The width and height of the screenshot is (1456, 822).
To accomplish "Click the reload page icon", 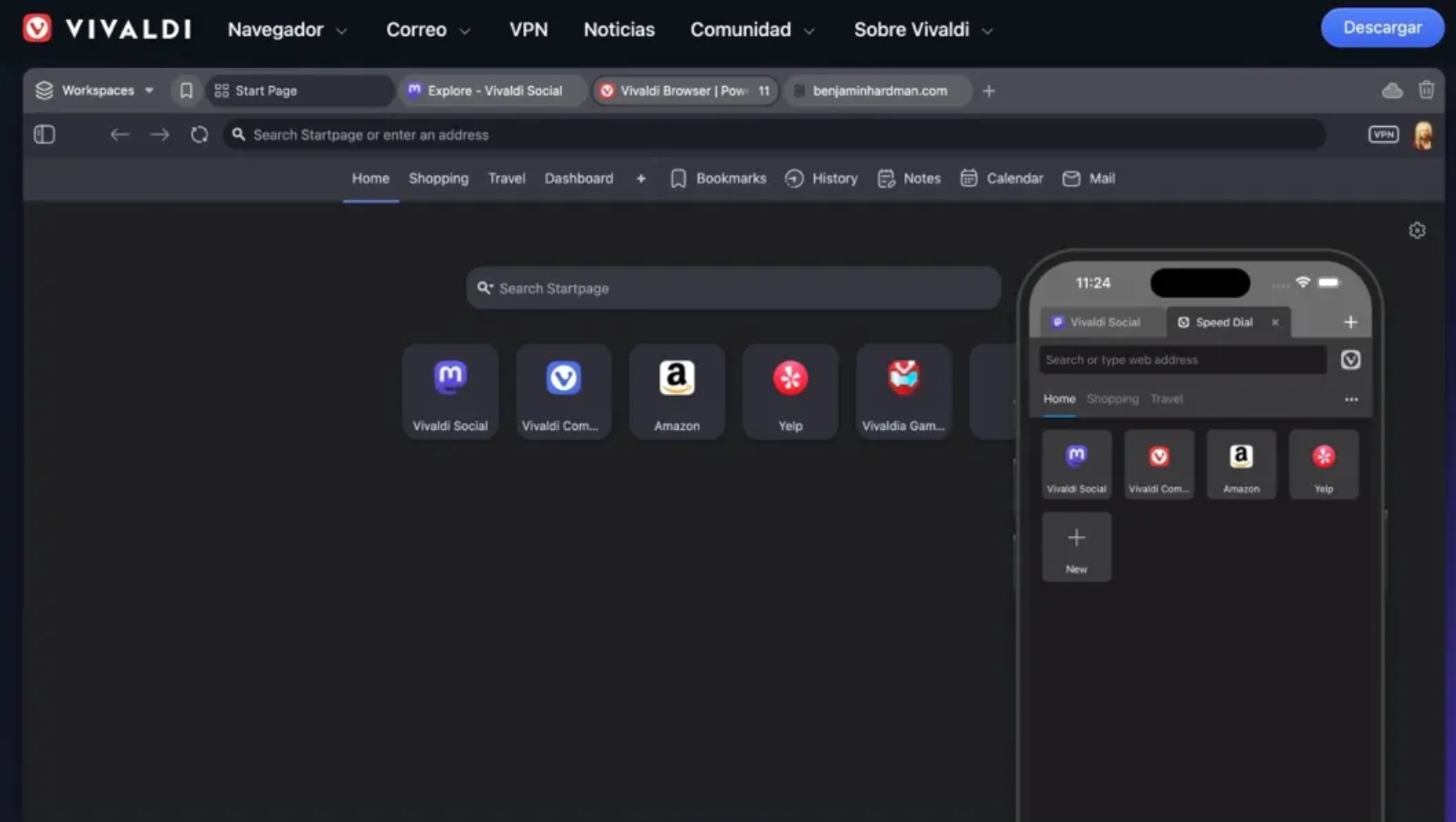I will 200,135.
